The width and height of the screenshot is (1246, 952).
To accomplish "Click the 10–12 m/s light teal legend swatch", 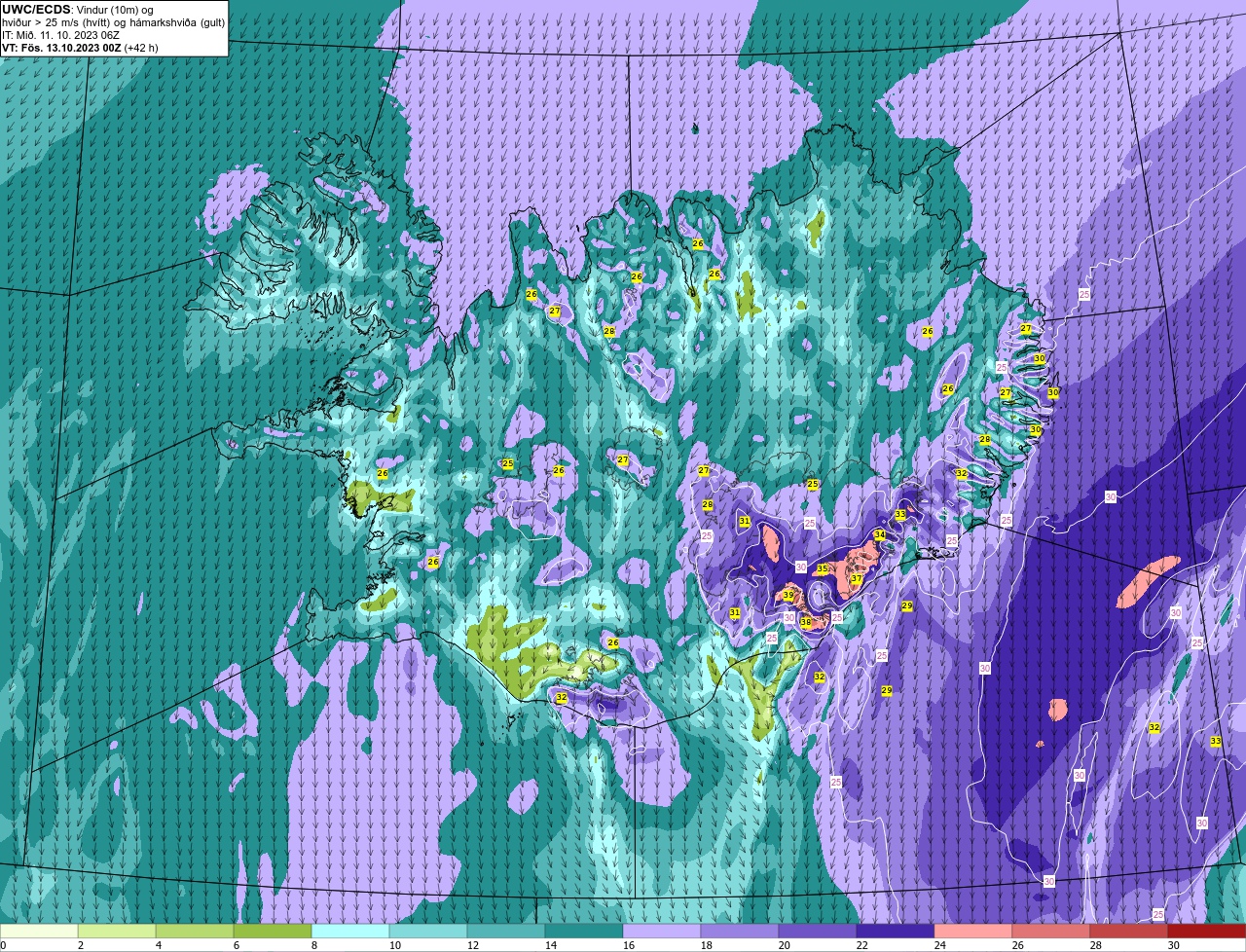I will [428, 931].
